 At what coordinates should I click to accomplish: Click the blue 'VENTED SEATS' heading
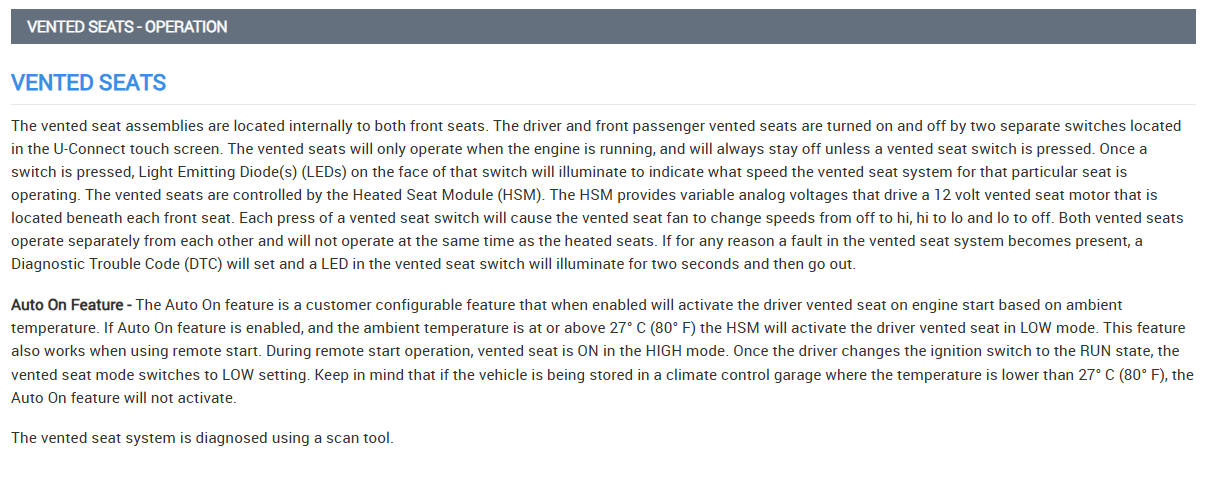(x=88, y=83)
